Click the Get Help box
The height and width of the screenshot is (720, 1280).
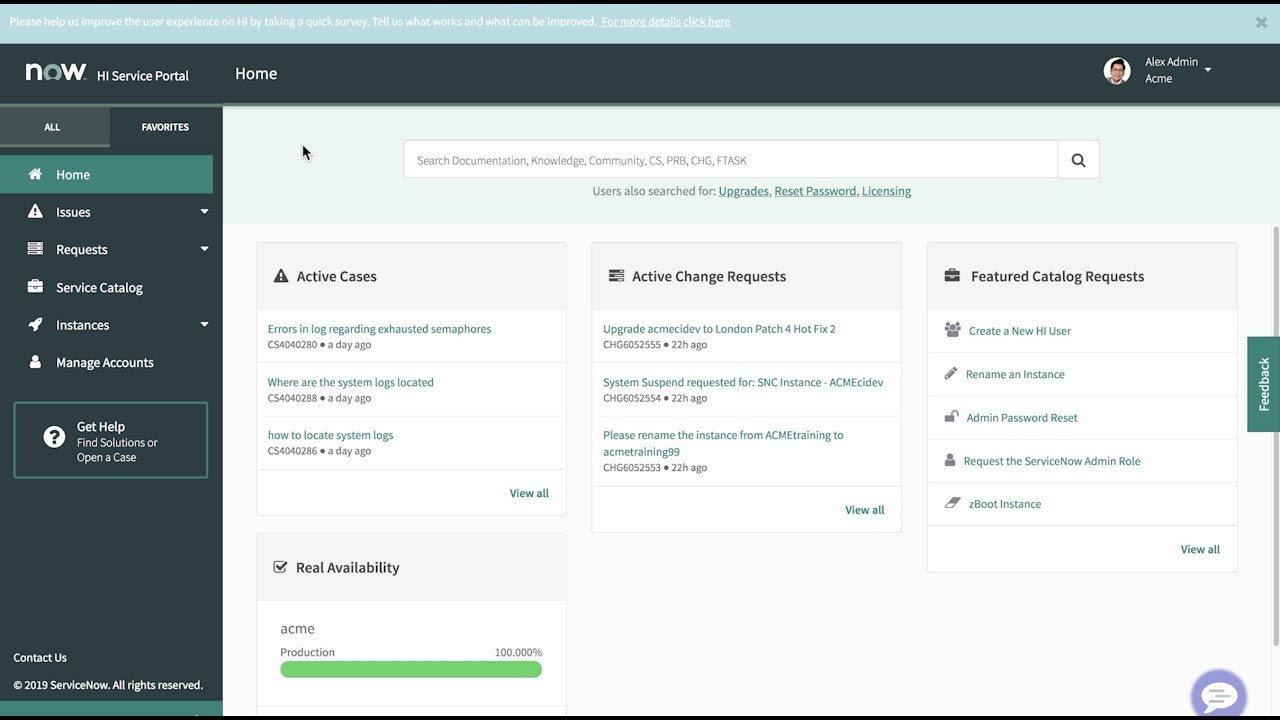click(x=111, y=440)
